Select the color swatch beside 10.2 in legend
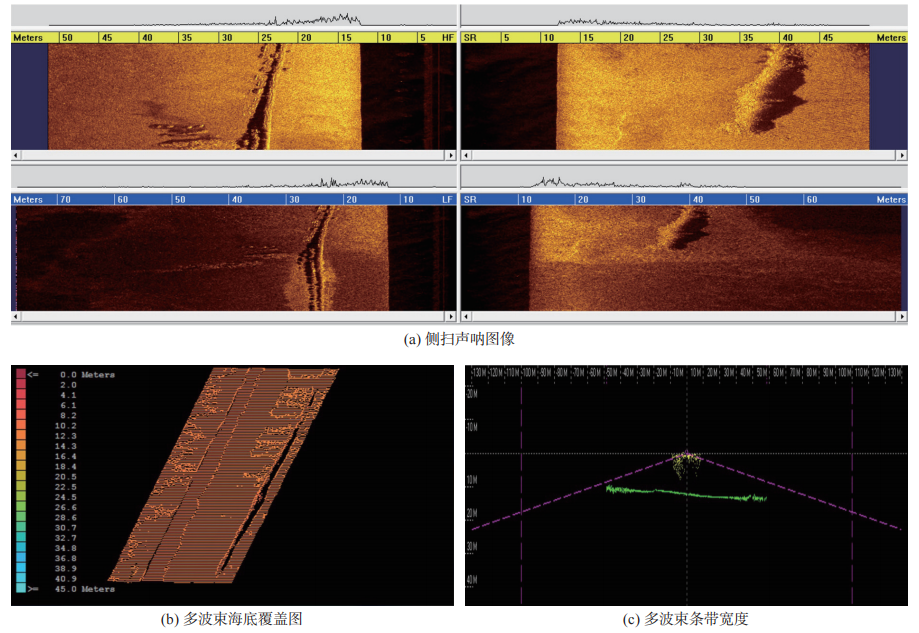 (x=21, y=426)
